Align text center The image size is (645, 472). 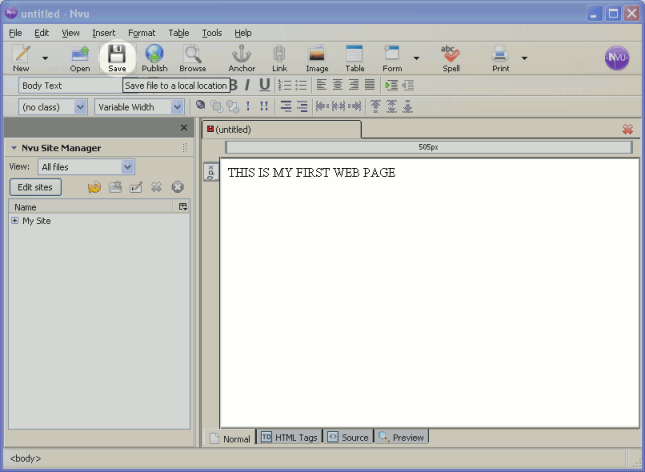tap(337, 85)
